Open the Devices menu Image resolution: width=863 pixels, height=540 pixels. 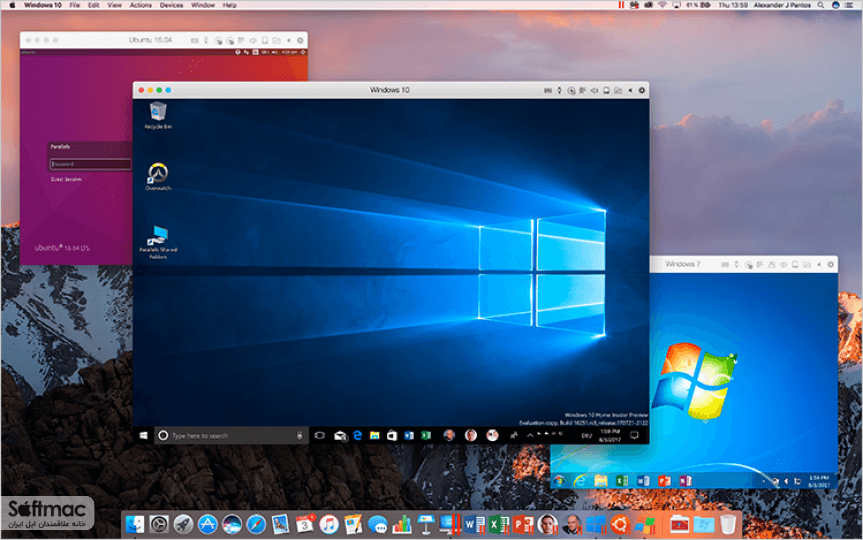tap(172, 5)
